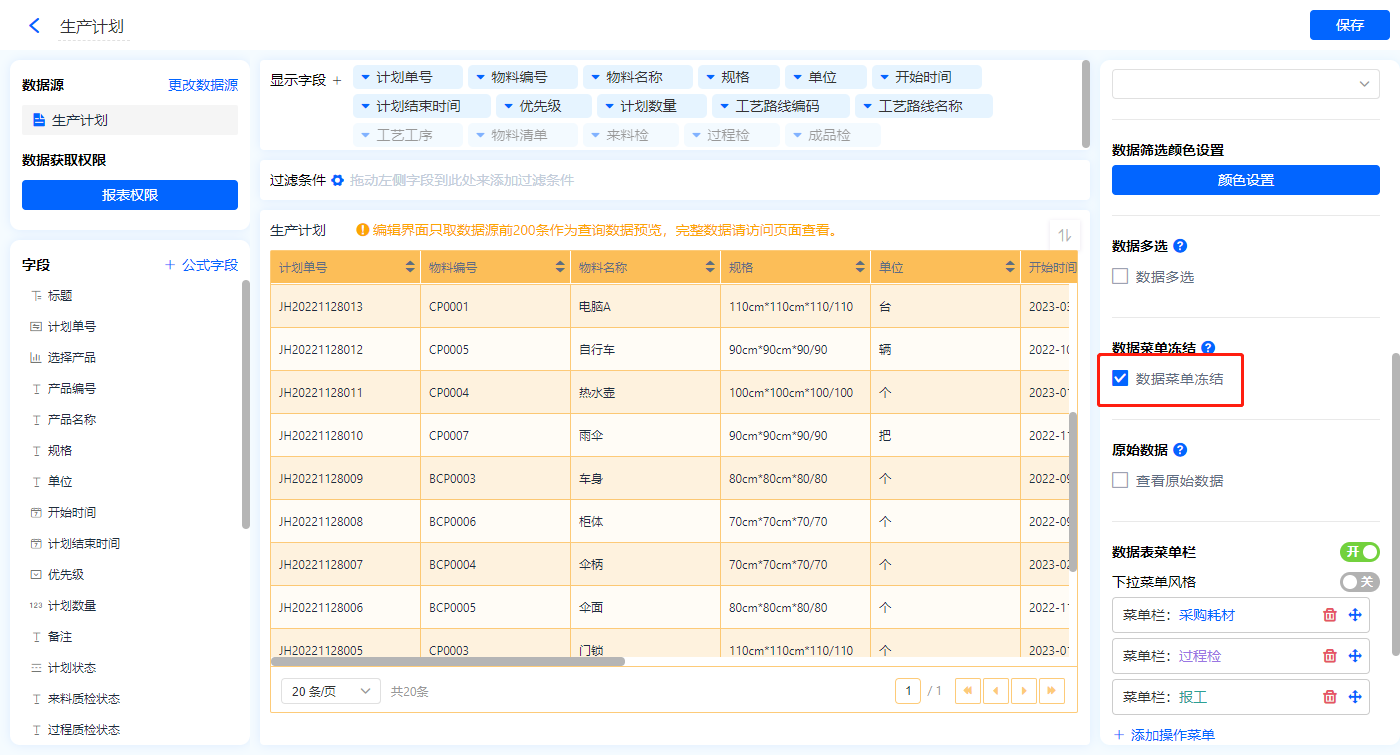1400x755 pixels.
Task: Click the move handle for 过程检 menu
Action: tap(1355, 656)
